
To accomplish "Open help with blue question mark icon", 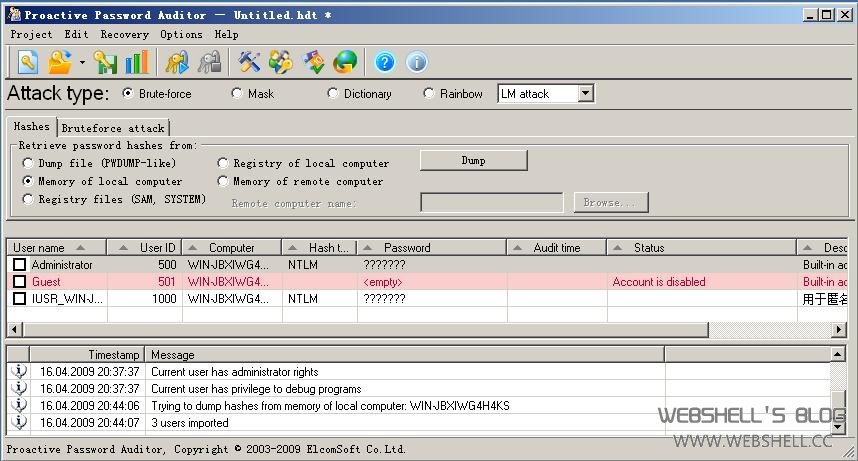I will point(385,62).
